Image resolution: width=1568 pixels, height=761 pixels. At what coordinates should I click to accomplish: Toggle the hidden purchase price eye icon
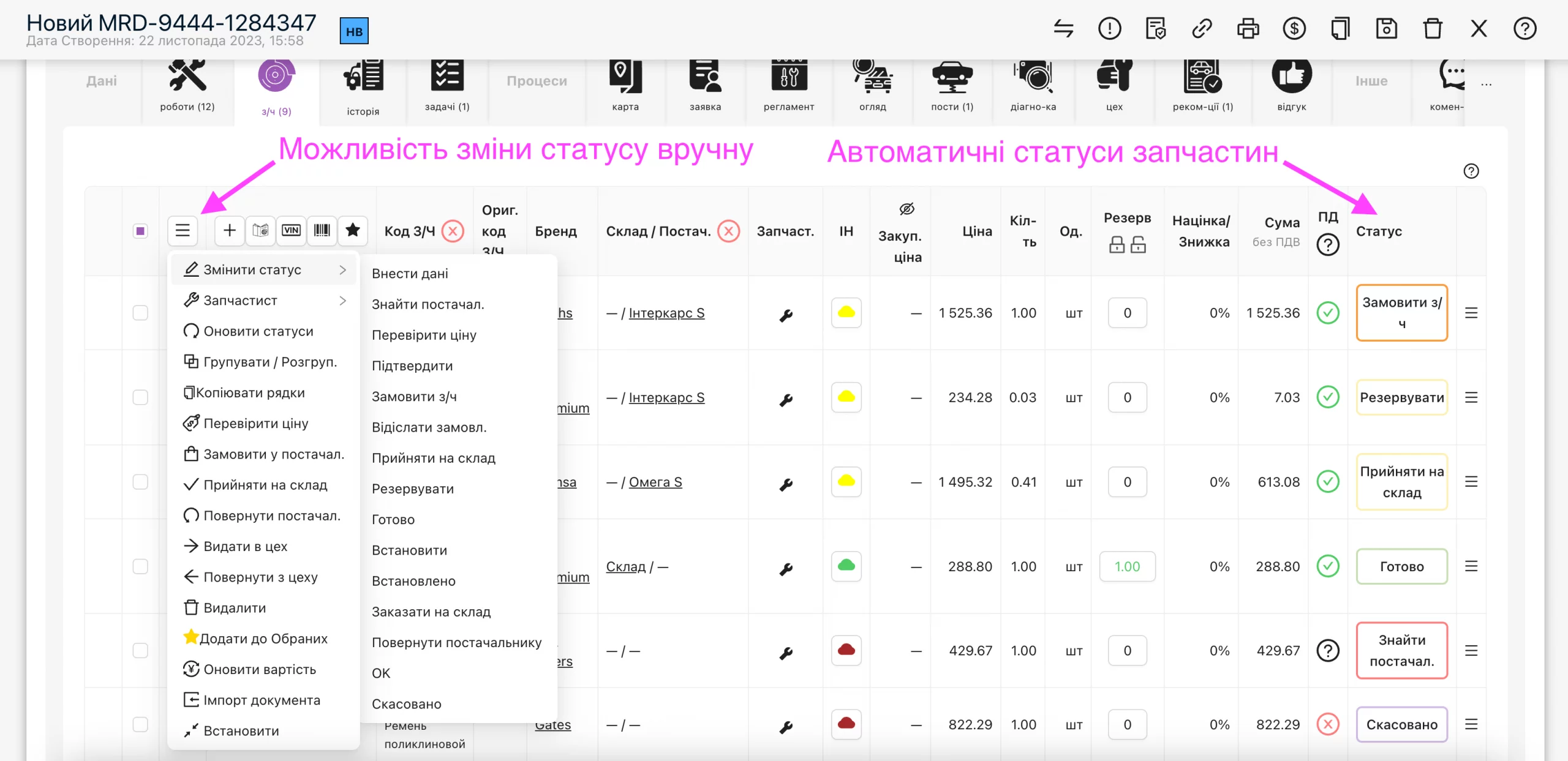[x=907, y=209]
